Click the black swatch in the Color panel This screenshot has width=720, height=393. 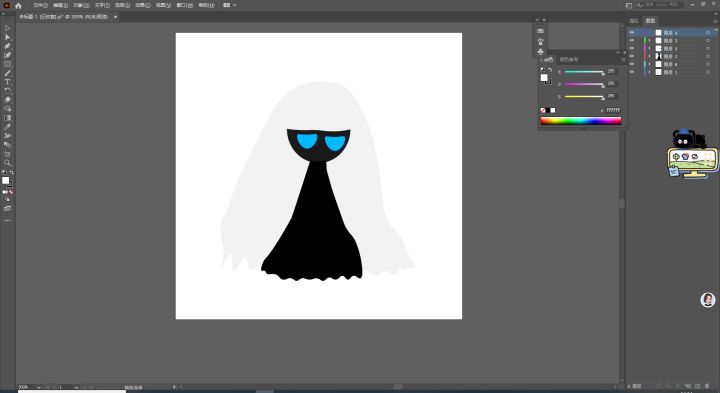pyautogui.click(x=548, y=110)
